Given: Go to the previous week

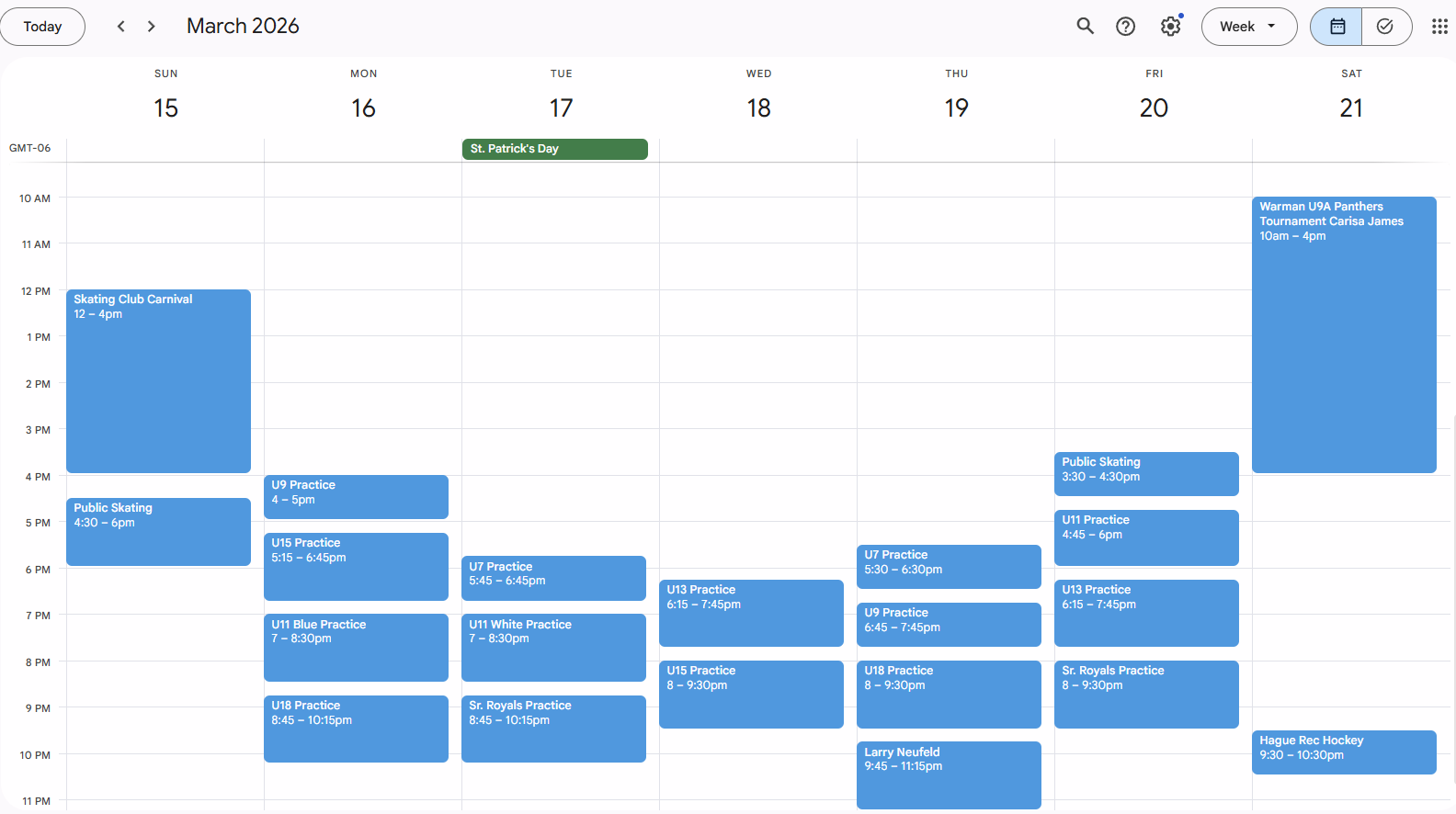Looking at the screenshot, I should click(121, 27).
